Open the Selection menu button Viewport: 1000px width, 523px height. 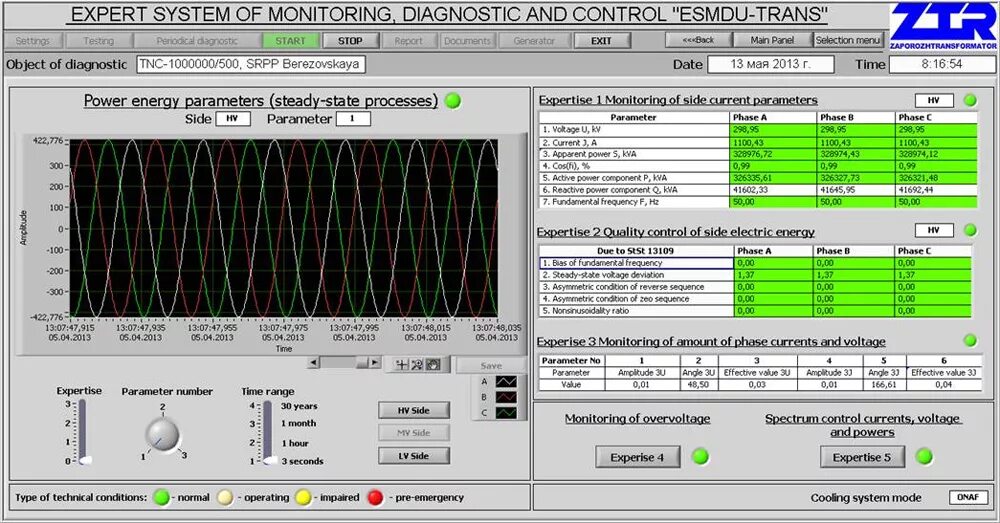point(848,40)
